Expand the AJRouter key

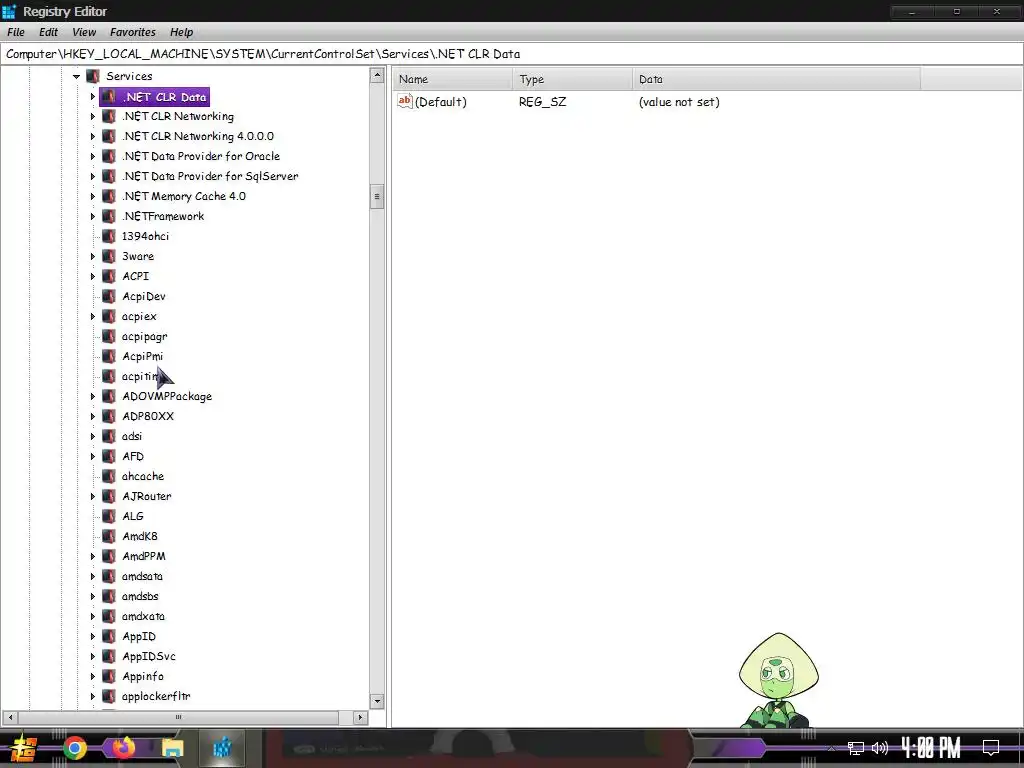93,496
